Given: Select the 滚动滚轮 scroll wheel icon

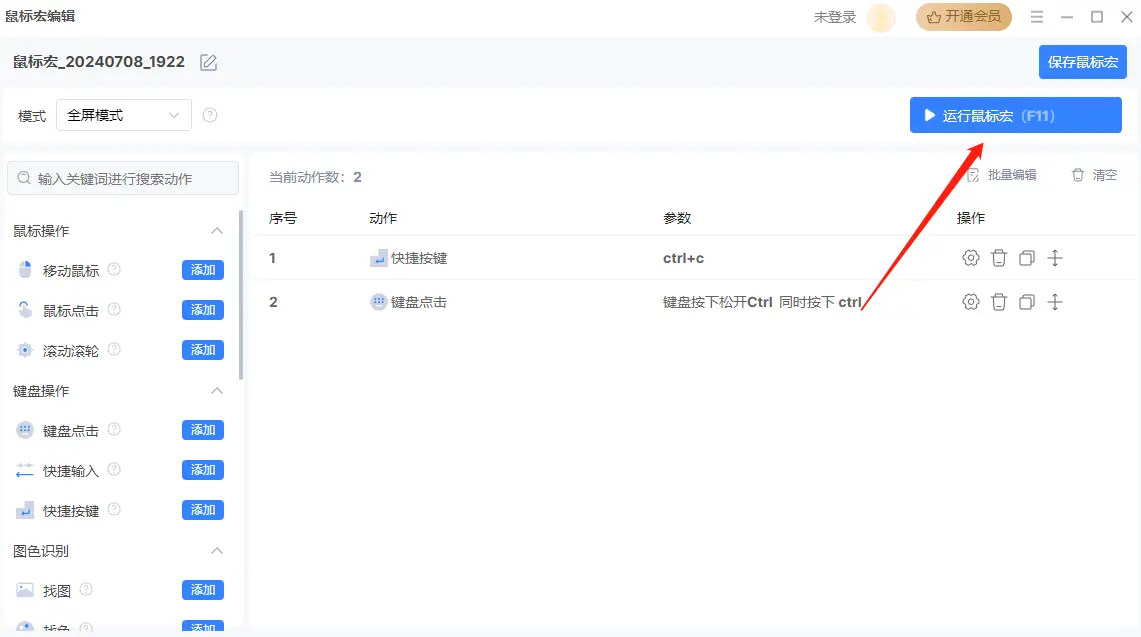Looking at the screenshot, I should pos(23,349).
